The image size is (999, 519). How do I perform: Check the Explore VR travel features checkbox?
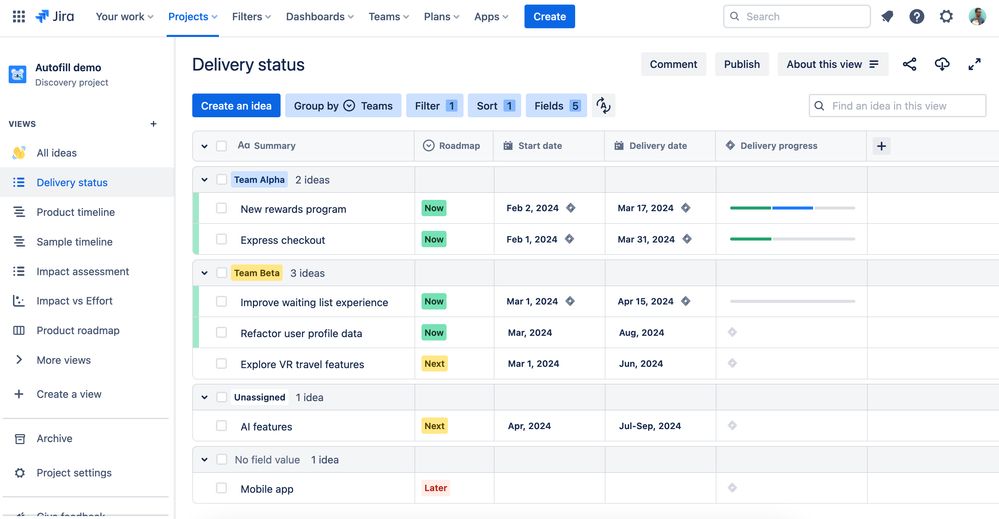(221, 364)
